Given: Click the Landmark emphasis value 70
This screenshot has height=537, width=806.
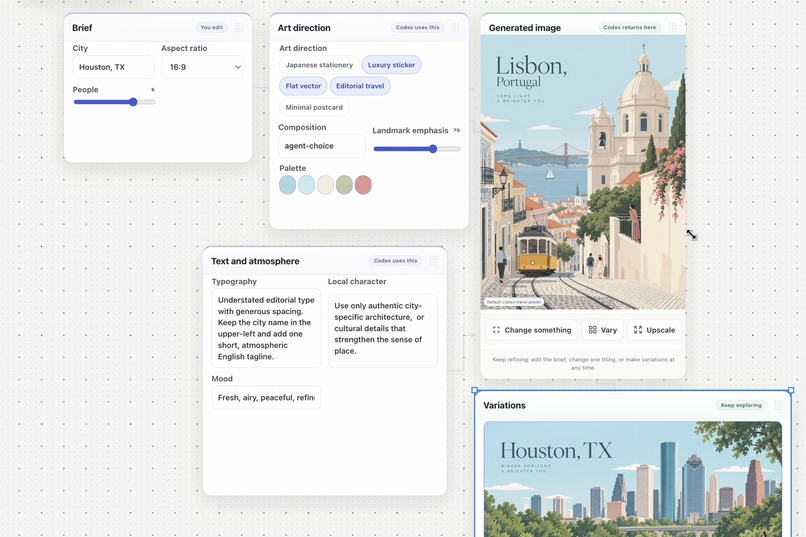Looking at the screenshot, I should point(456,131).
